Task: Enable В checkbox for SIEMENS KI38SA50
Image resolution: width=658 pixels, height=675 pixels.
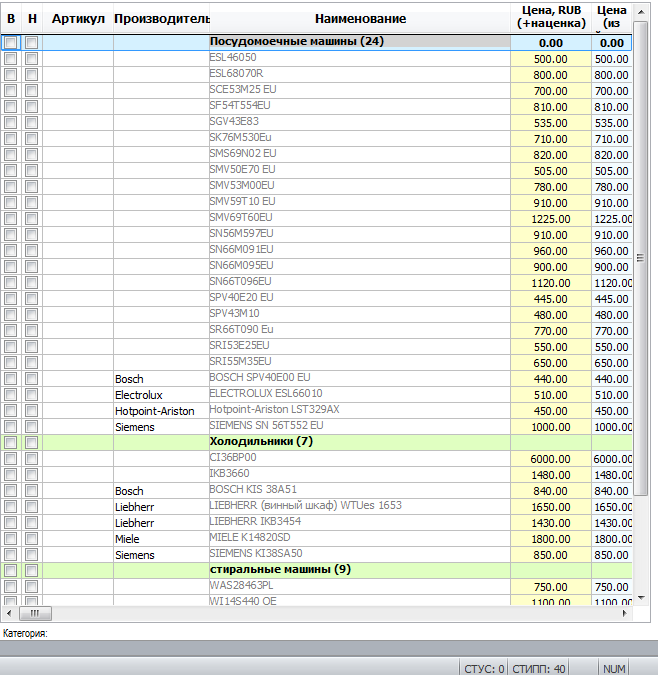Action: point(11,554)
